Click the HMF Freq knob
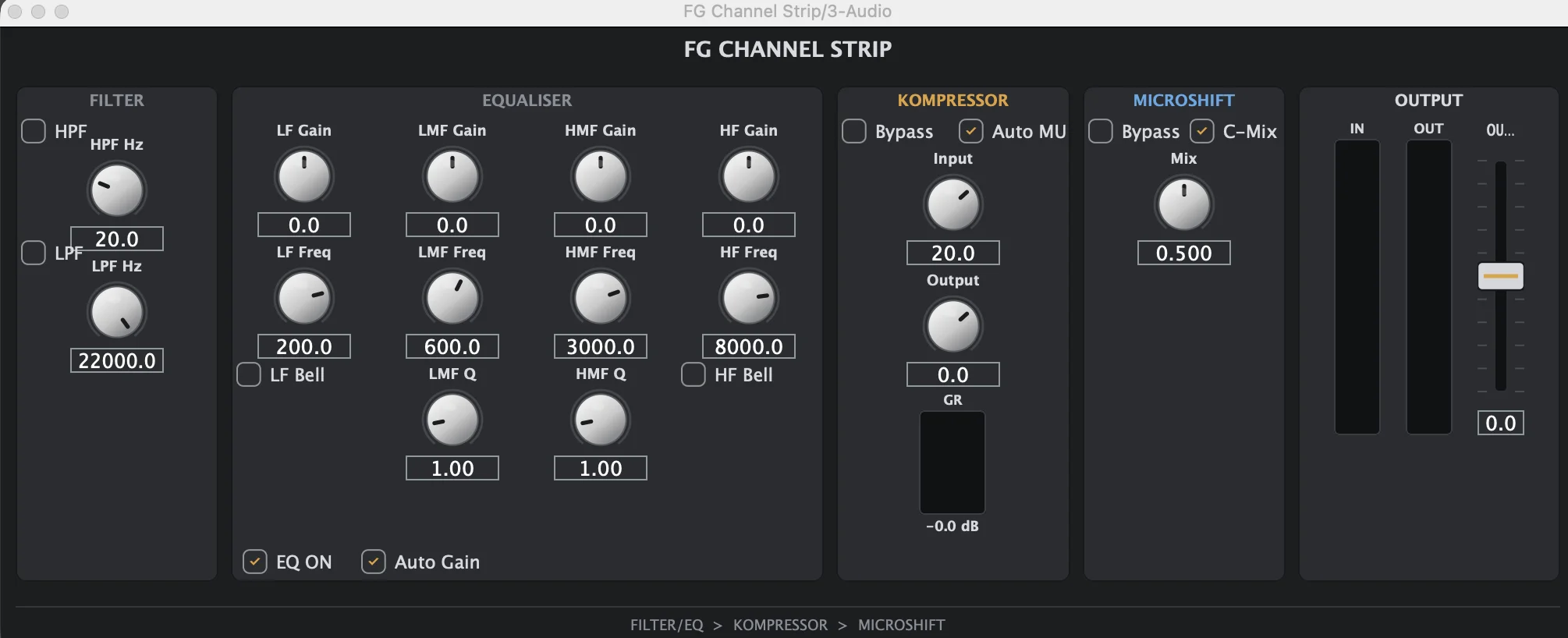The height and width of the screenshot is (638, 1568). [601, 298]
